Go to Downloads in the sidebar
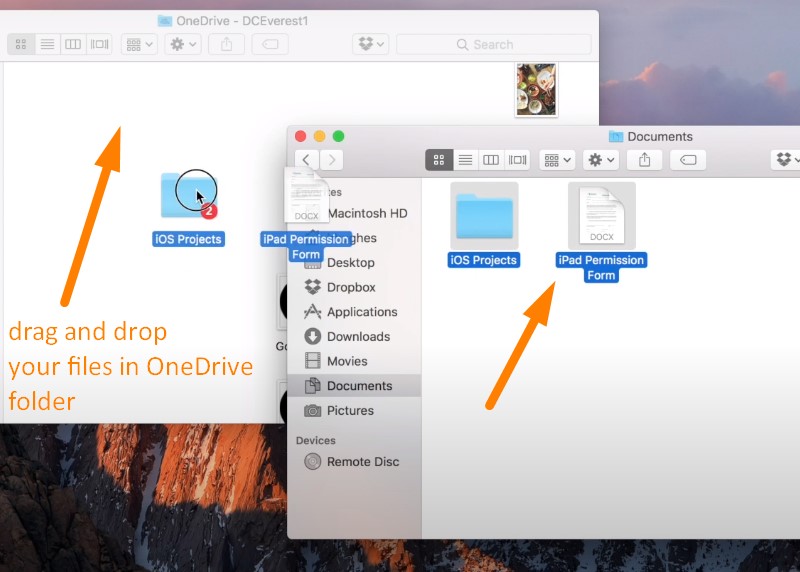The image size is (800, 572). (358, 337)
